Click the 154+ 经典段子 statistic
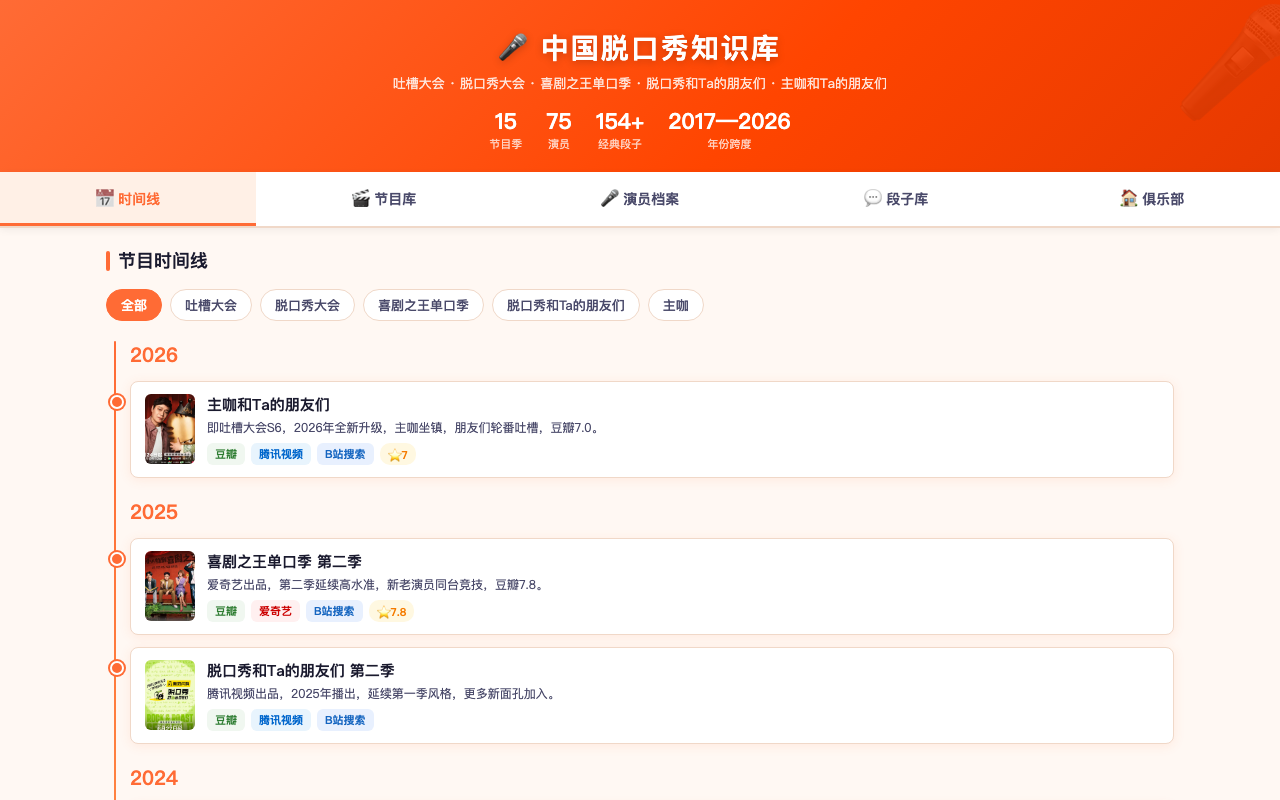 pos(620,130)
